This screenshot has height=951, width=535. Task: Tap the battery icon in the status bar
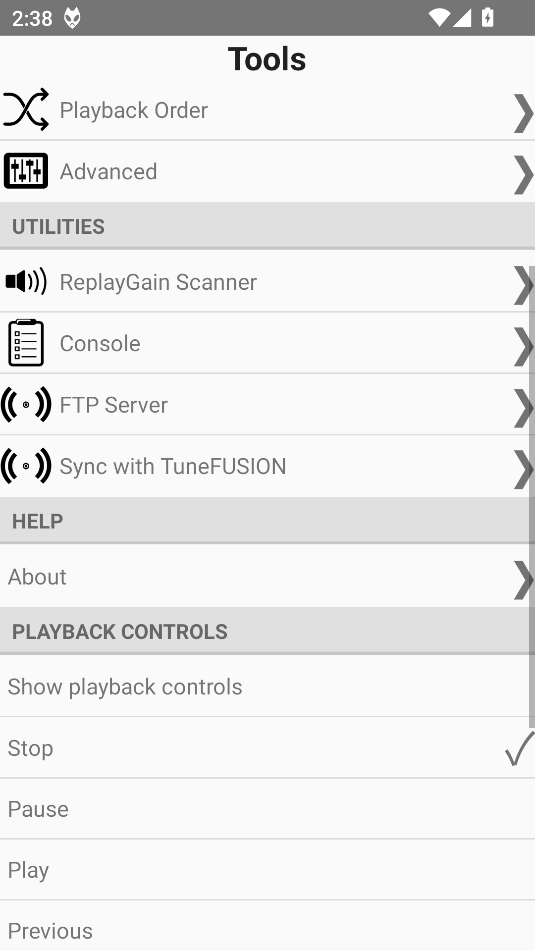coord(487,18)
